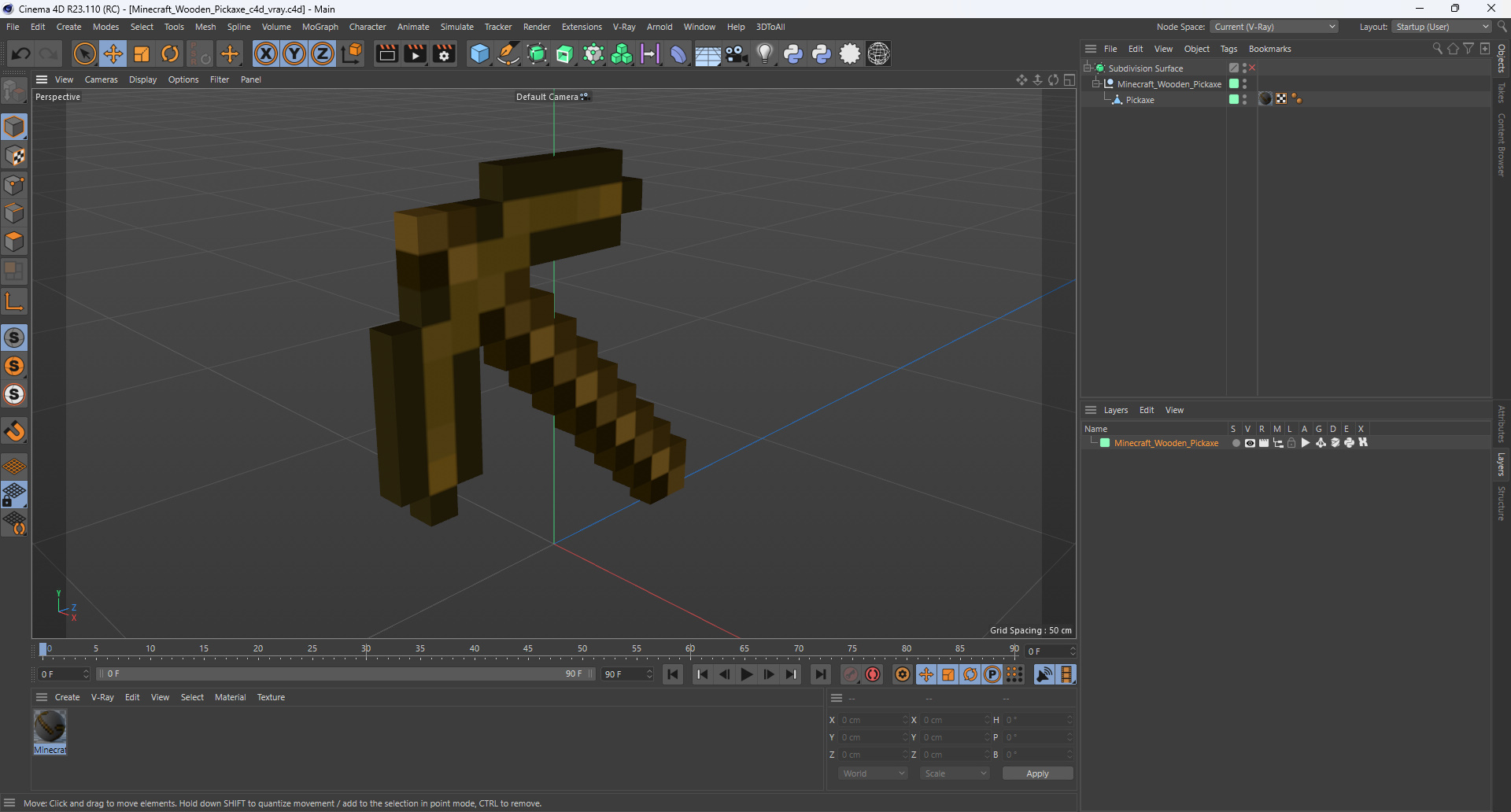Collapse the Minecraft_Wooden_Pickaxe object
1511x812 pixels.
click(x=1095, y=83)
